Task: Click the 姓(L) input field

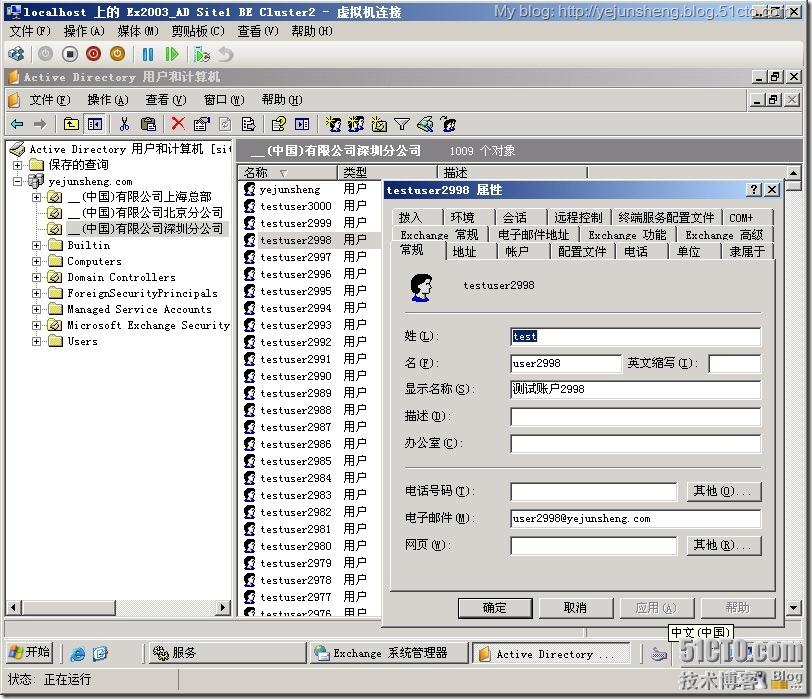Action: click(635, 337)
